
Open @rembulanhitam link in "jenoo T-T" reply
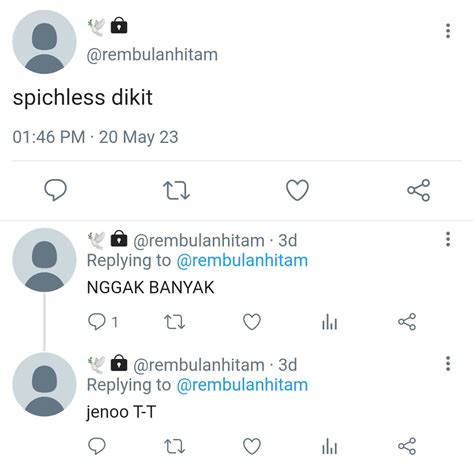pos(242,385)
